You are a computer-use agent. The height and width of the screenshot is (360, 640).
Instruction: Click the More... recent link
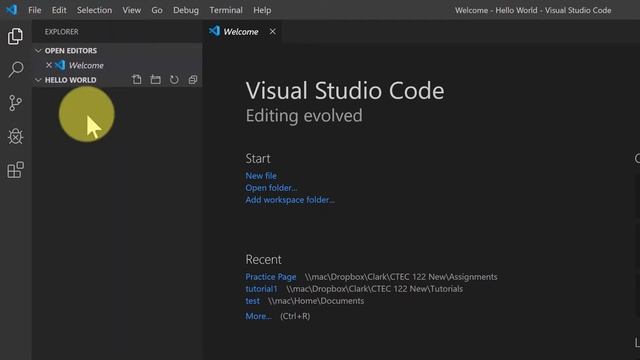[x=258, y=316]
